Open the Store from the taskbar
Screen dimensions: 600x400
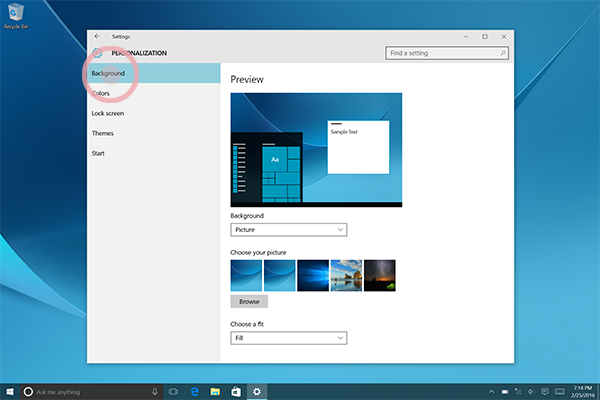[236, 392]
